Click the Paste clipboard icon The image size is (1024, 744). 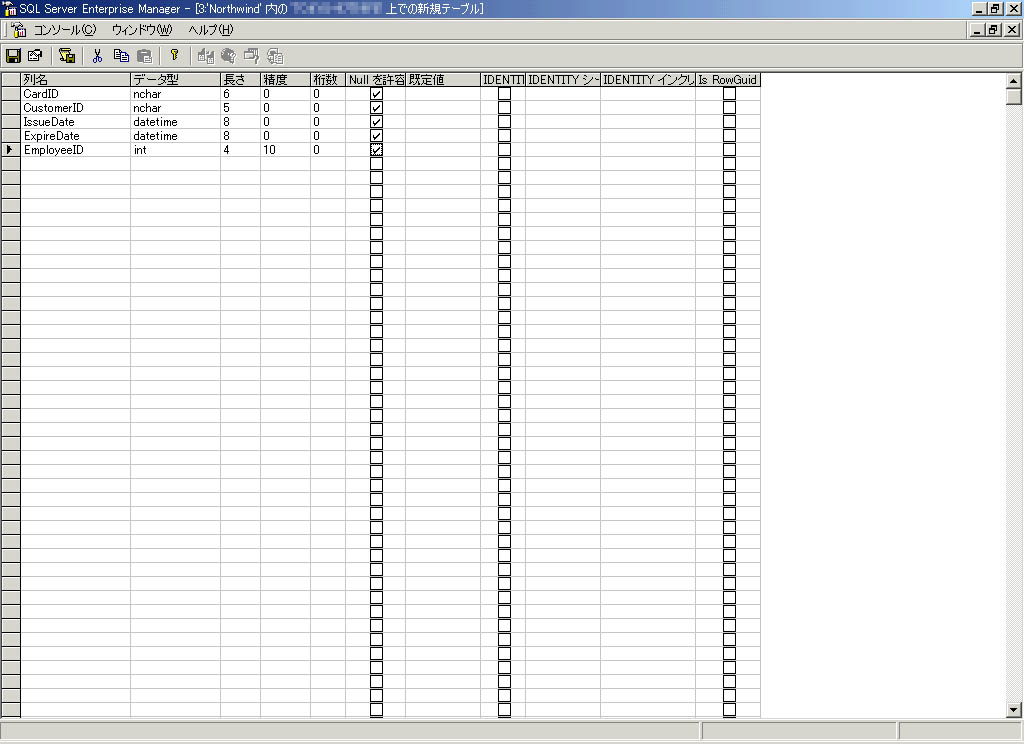pyautogui.click(x=144, y=56)
